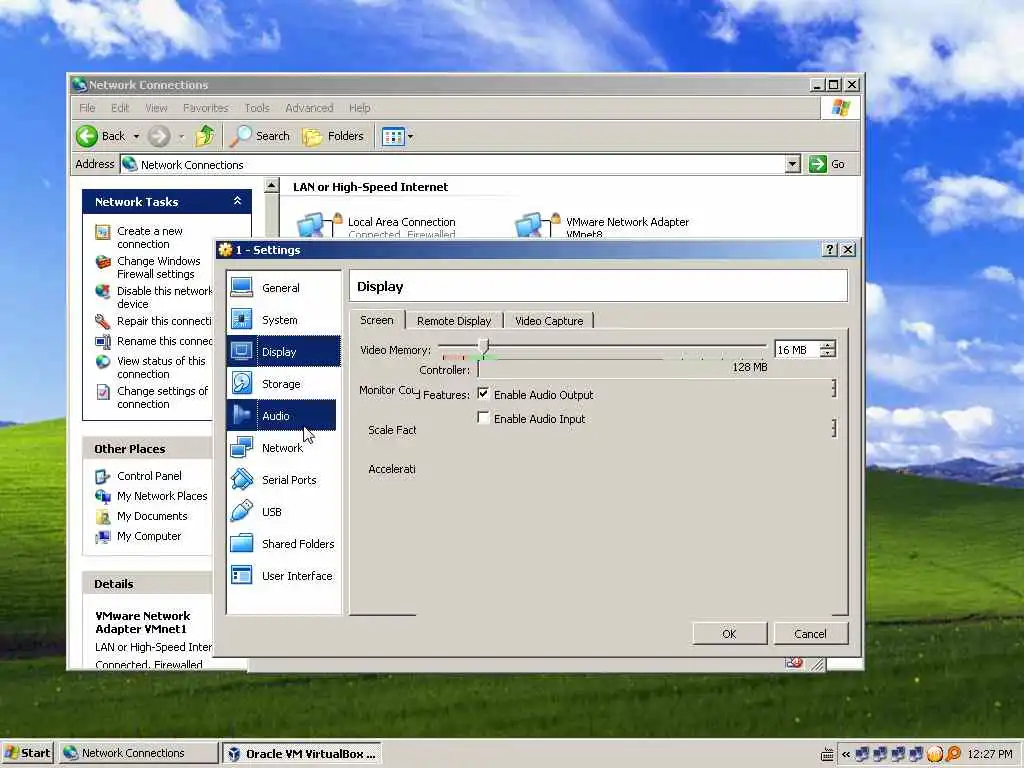Switch to the Screen tab
Viewport: 1024px width, 768px height.
(x=377, y=320)
